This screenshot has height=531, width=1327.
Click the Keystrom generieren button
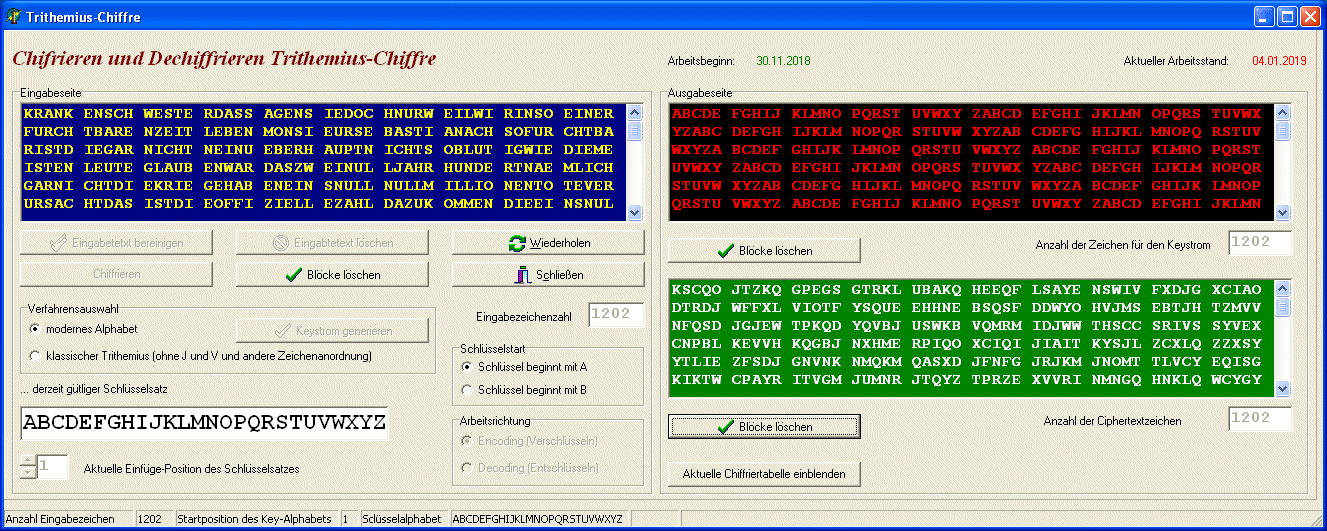tap(333, 331)
